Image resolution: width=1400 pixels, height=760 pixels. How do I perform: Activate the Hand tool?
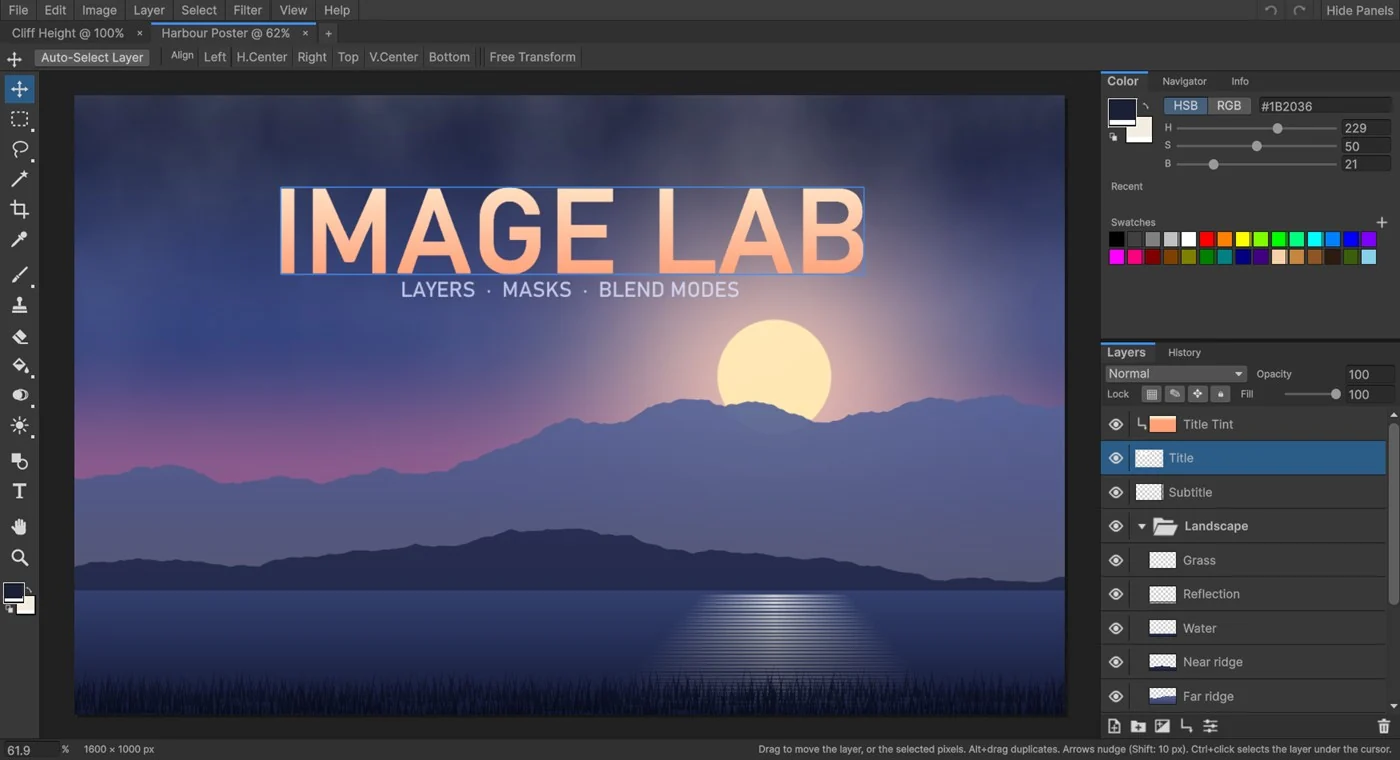(x=19, y=527)
